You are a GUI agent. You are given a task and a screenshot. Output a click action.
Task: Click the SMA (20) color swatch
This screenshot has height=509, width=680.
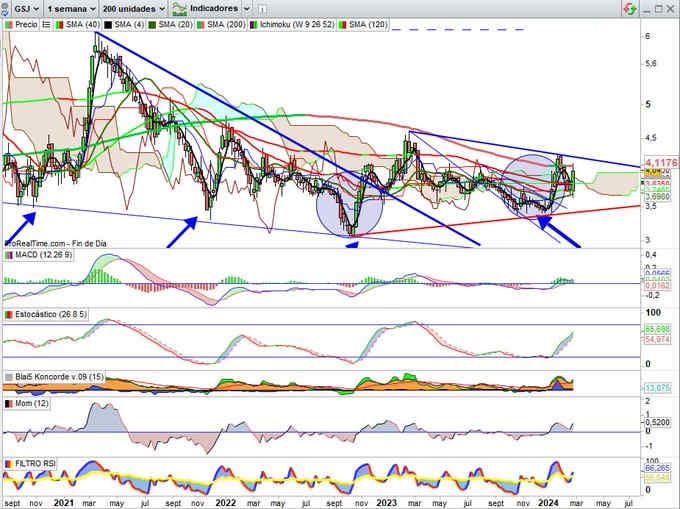coord(153,21)
